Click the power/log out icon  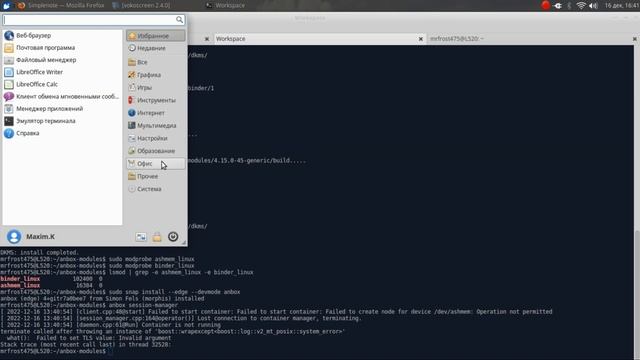click(173, 237)
